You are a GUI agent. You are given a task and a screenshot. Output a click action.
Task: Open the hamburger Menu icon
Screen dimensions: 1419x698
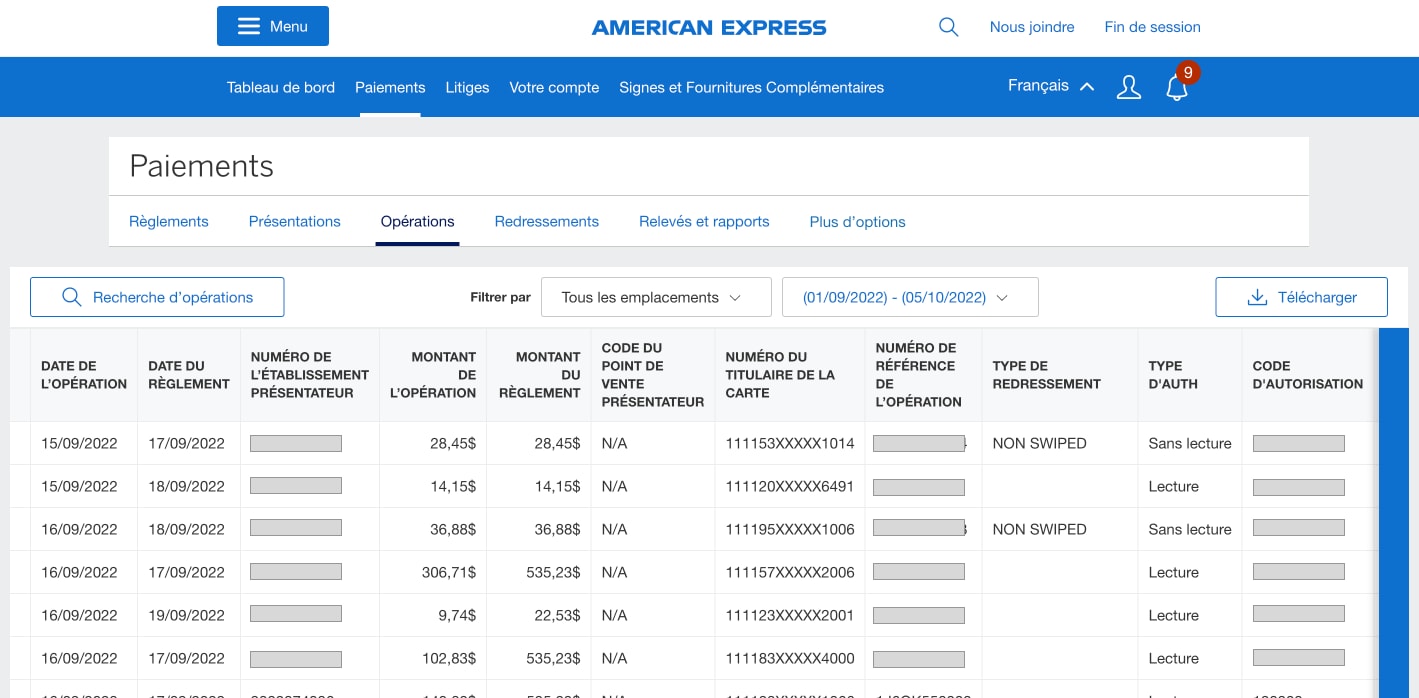(249, 25)
